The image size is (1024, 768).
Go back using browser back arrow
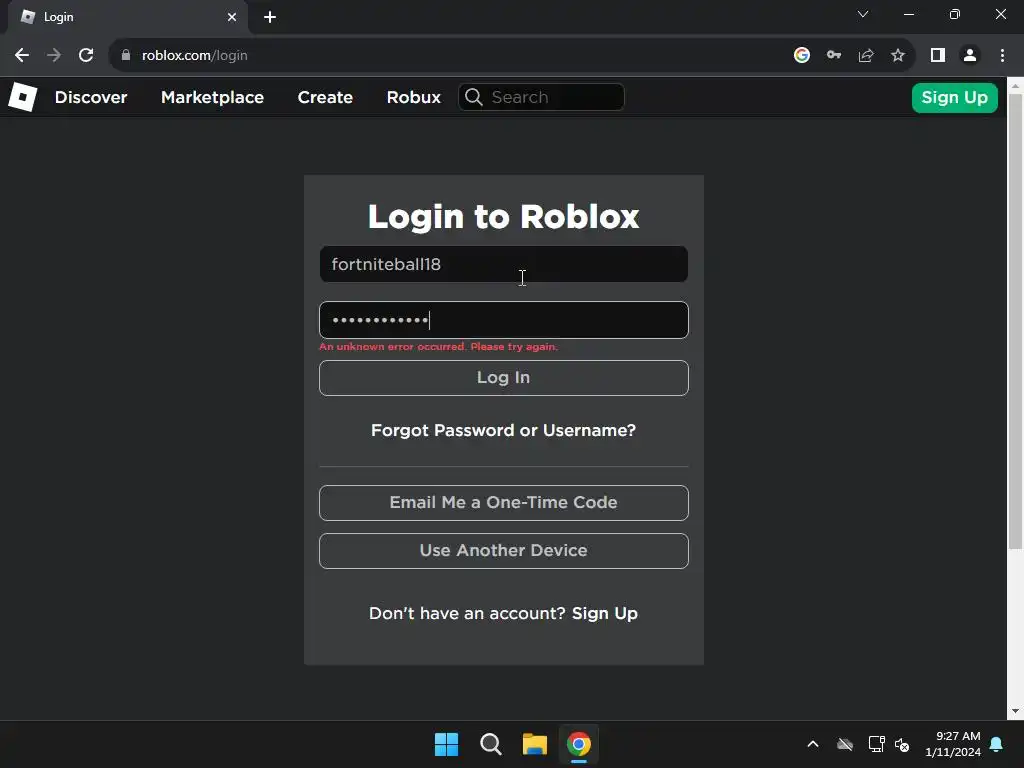22,56
